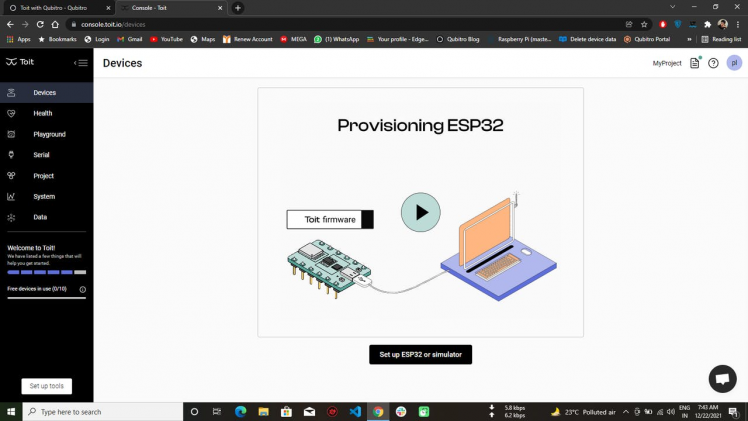This screenshot has height=421, width=748.
Task: Open Qubitro Portal bookmark
Action: pyautogui.click(x=646, y=39)
